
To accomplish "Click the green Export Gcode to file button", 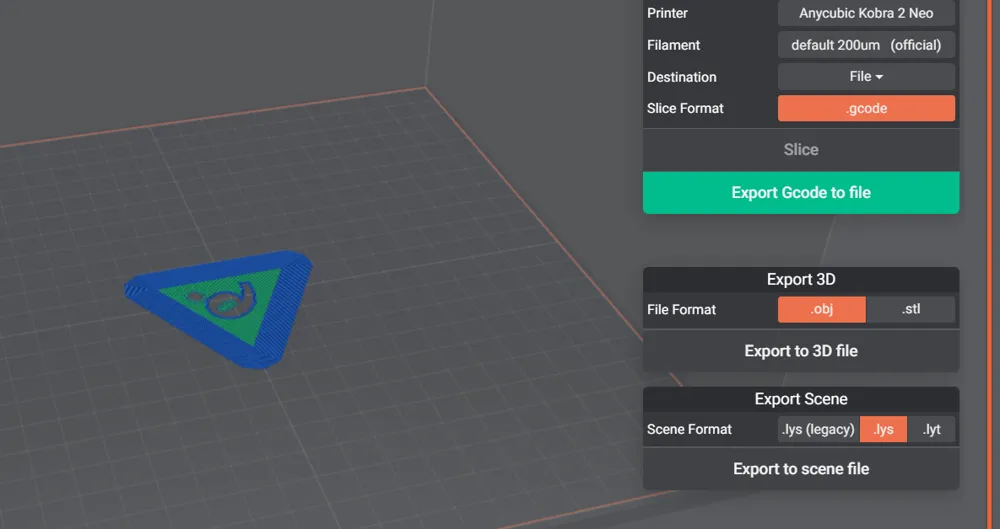I will (x=801, y=193).
